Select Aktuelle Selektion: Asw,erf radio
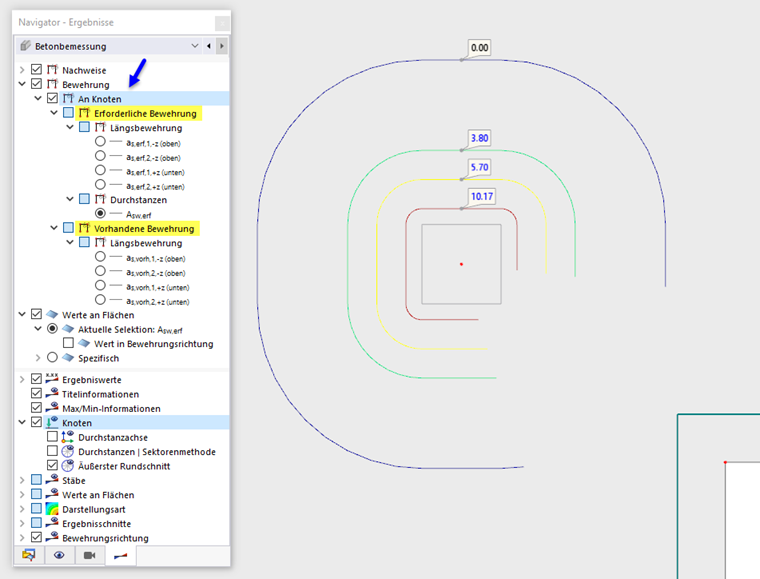This screenshot has height=579, width=760. click(x=52, y=329)
